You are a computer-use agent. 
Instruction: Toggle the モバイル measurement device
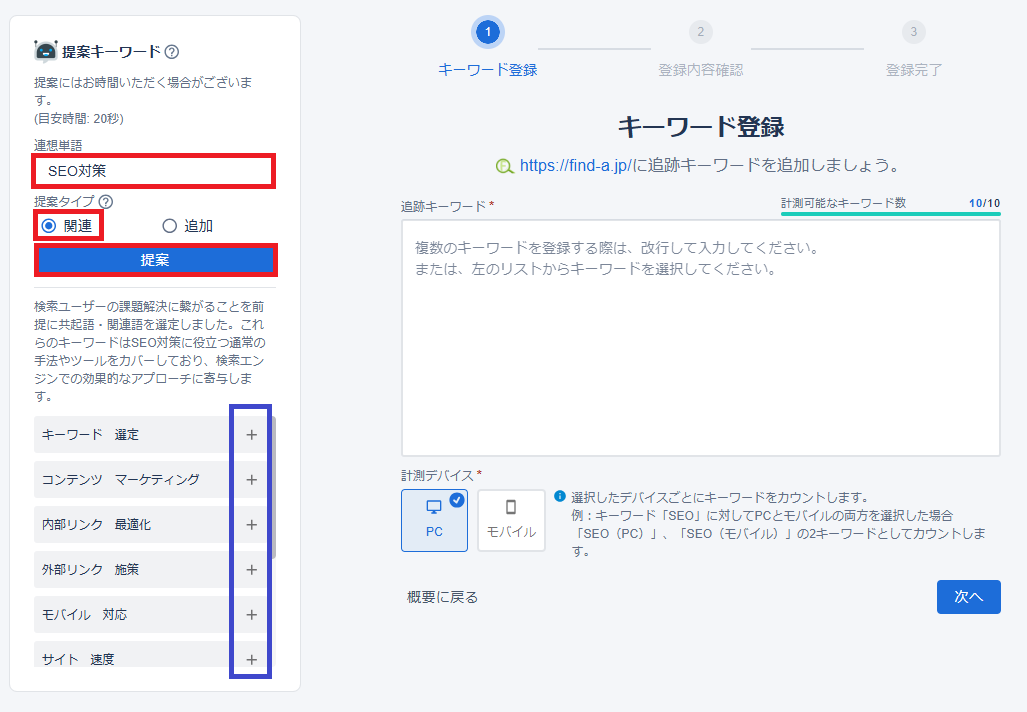(x=511, y=521)
